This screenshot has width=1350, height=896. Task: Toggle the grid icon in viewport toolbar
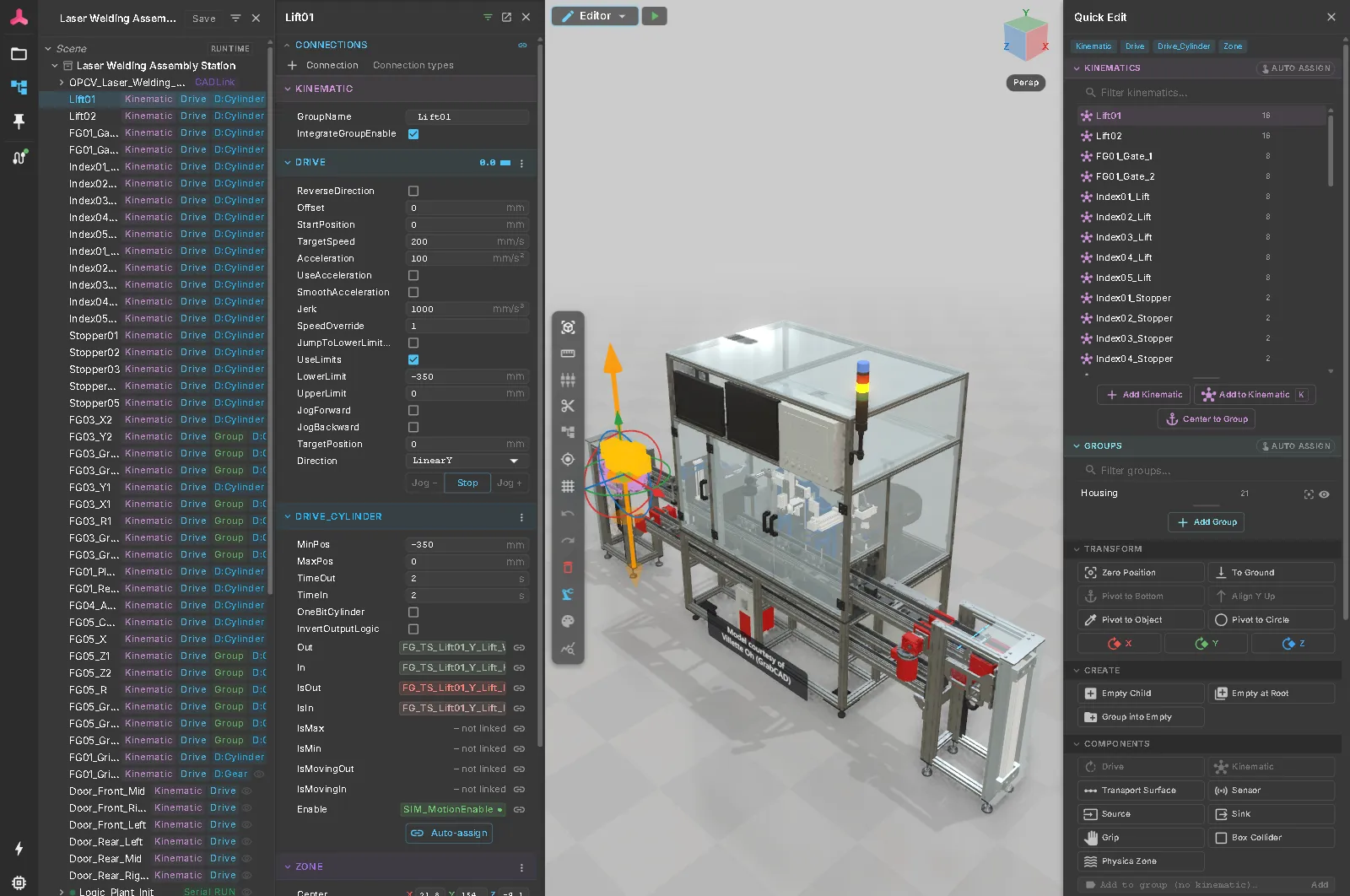pyautogui.click(x=568, y=486)
